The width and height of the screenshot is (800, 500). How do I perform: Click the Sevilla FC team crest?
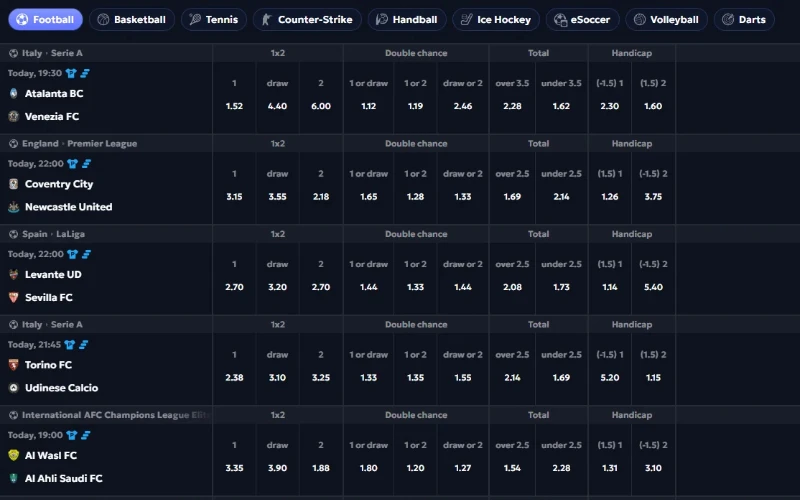(14, 297)
